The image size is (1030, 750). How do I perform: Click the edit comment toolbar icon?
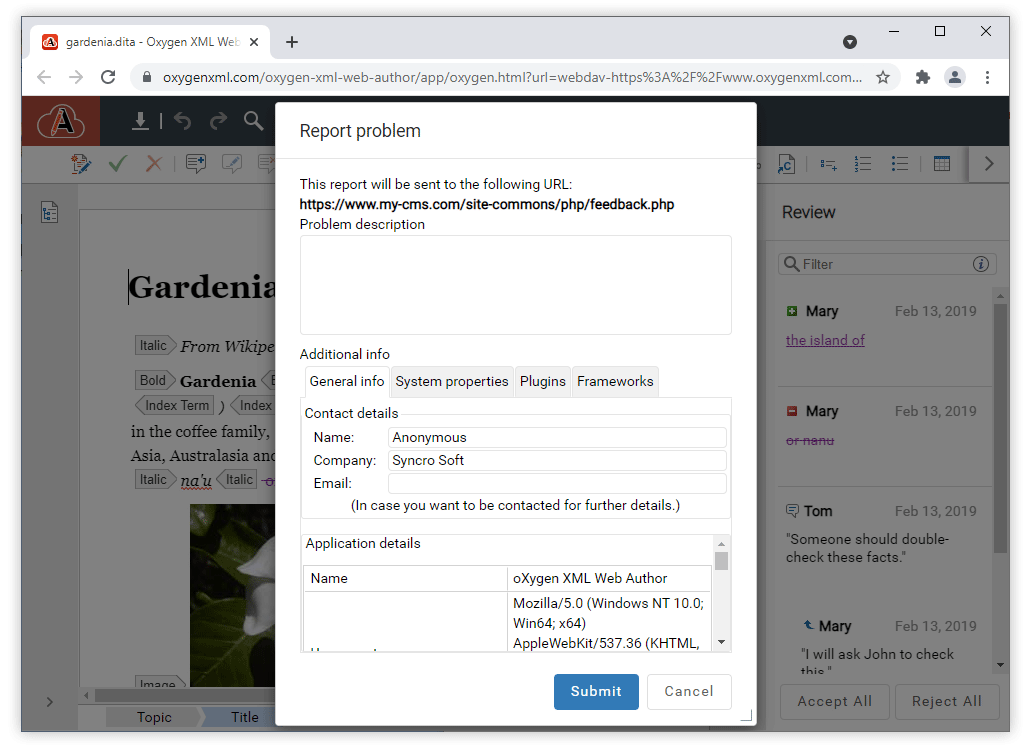pyautogui.click(x=232, y=164)
